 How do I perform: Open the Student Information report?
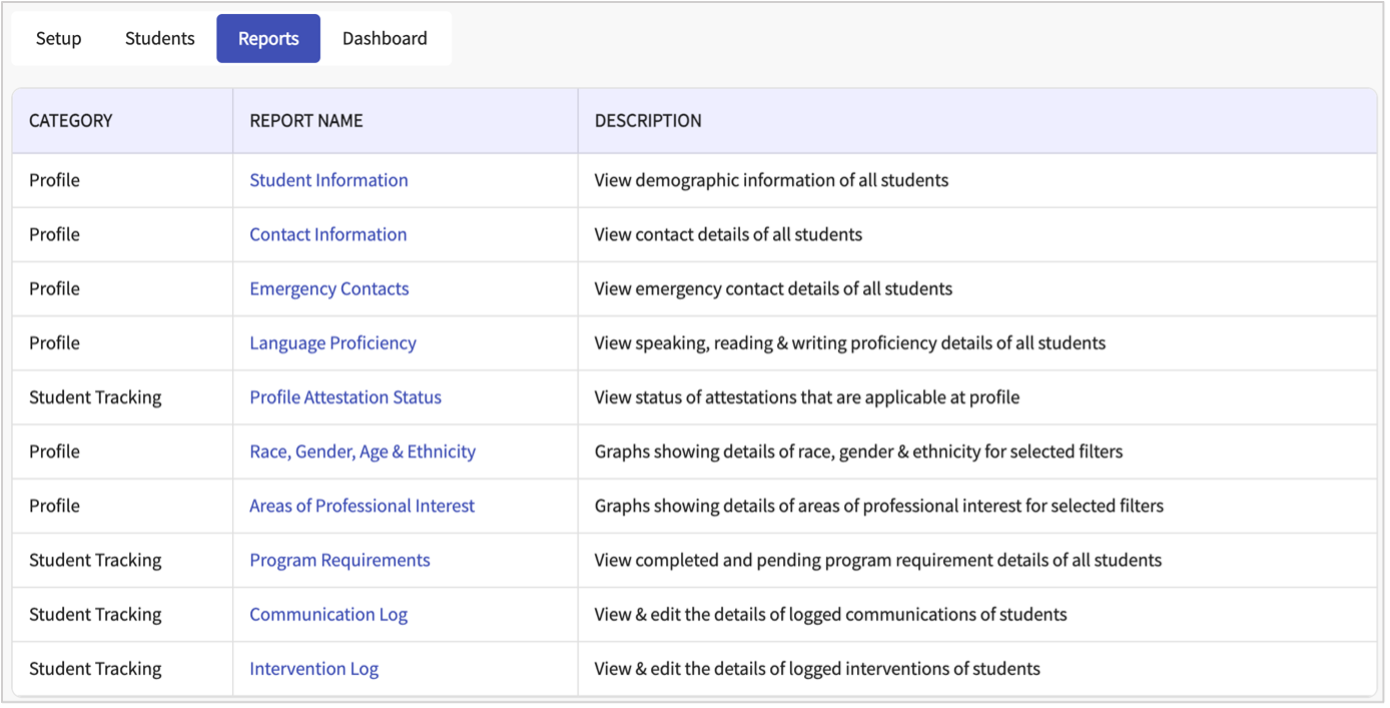(x=328, y=181)
